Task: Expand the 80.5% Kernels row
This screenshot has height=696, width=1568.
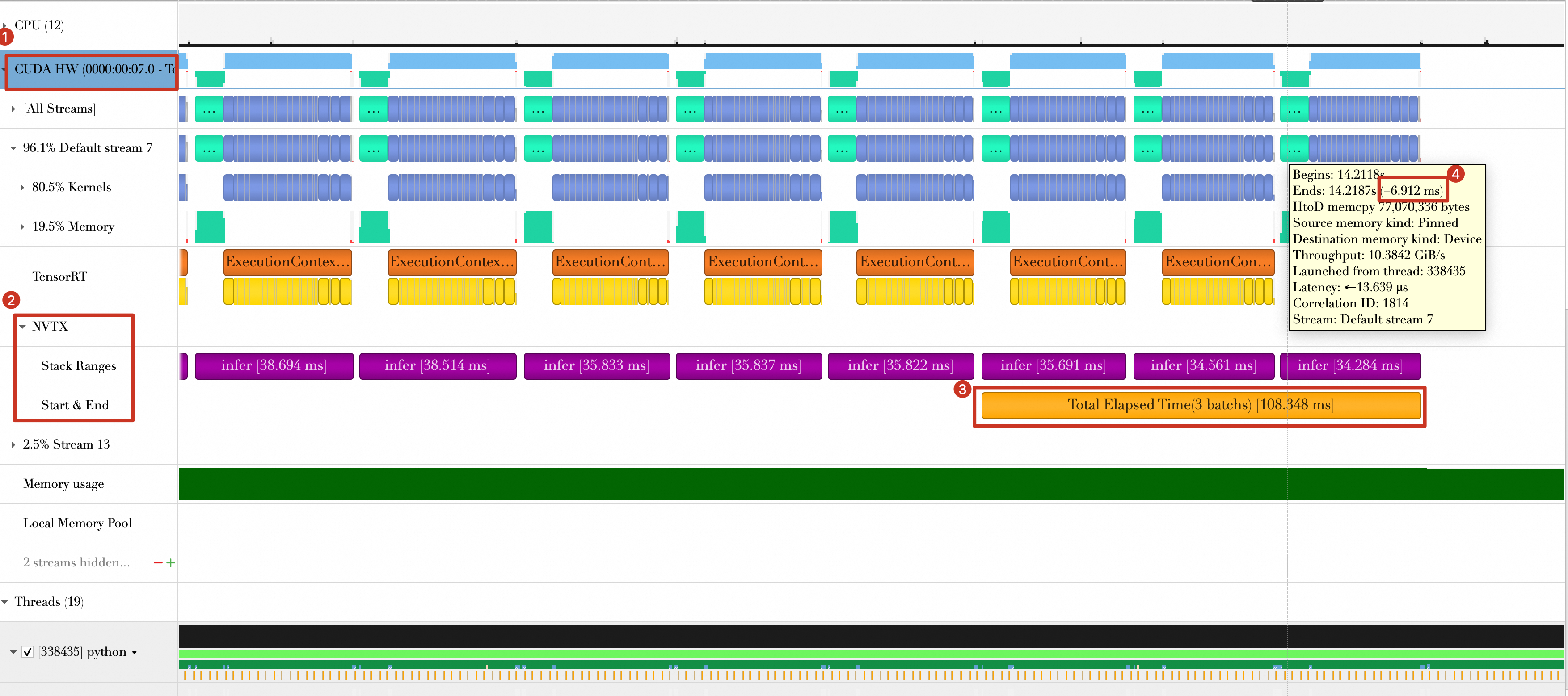Action: (x=22, y=187)
